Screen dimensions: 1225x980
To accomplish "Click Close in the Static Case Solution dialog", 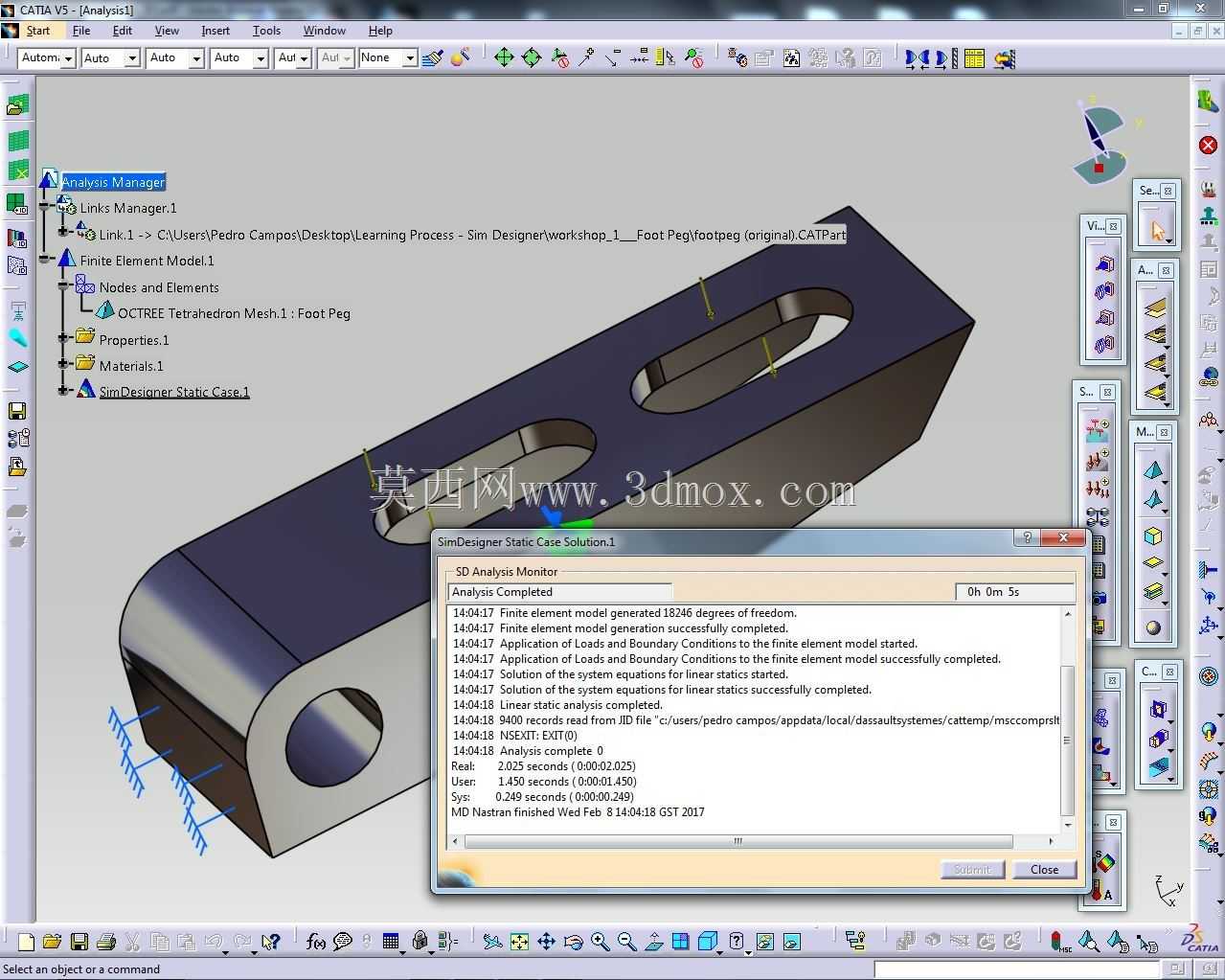I will [x=1044, y=869].
